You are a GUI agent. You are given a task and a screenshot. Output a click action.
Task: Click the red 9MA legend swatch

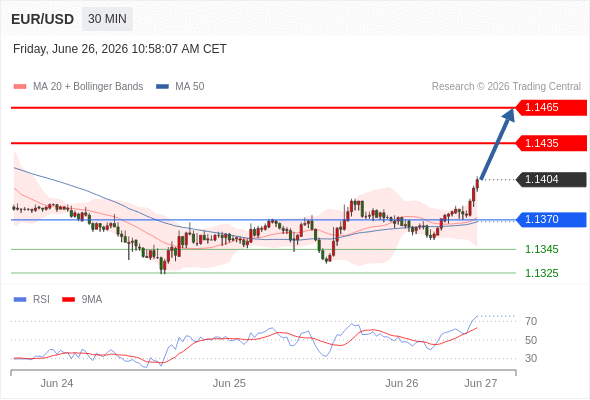pyautogui.click(x=68, y=300)
